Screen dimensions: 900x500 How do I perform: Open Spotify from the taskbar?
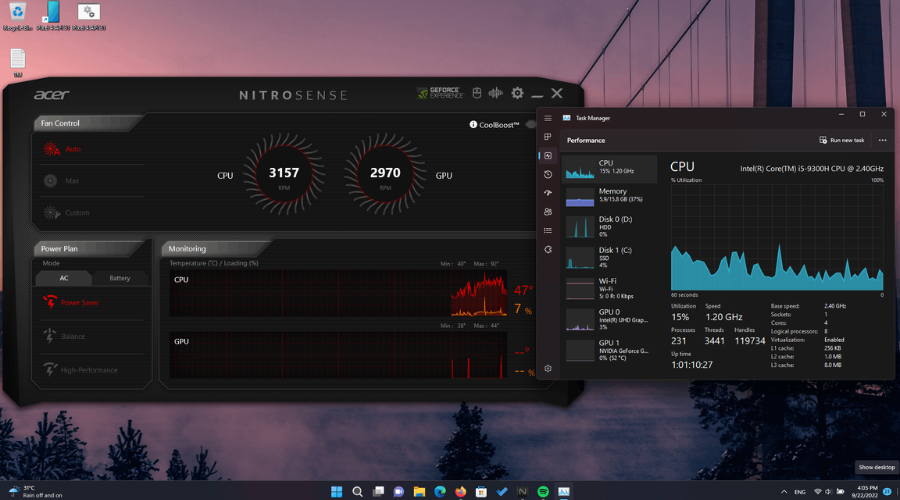coord(543,491)
